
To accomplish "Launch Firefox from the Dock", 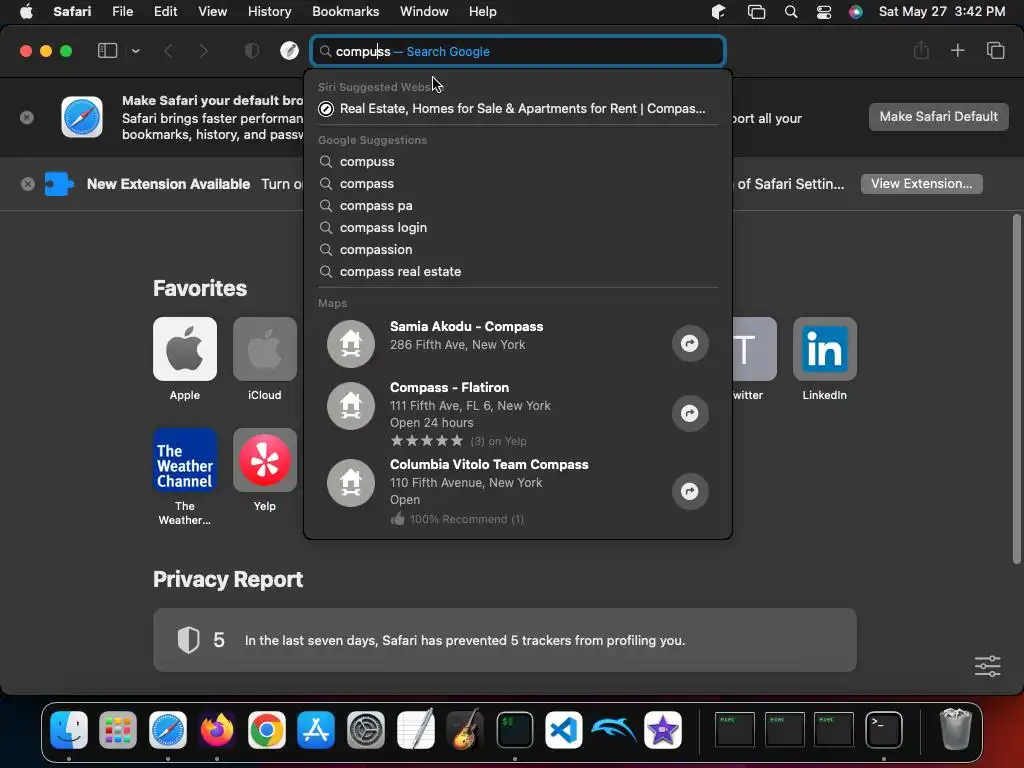I will 217,729.
